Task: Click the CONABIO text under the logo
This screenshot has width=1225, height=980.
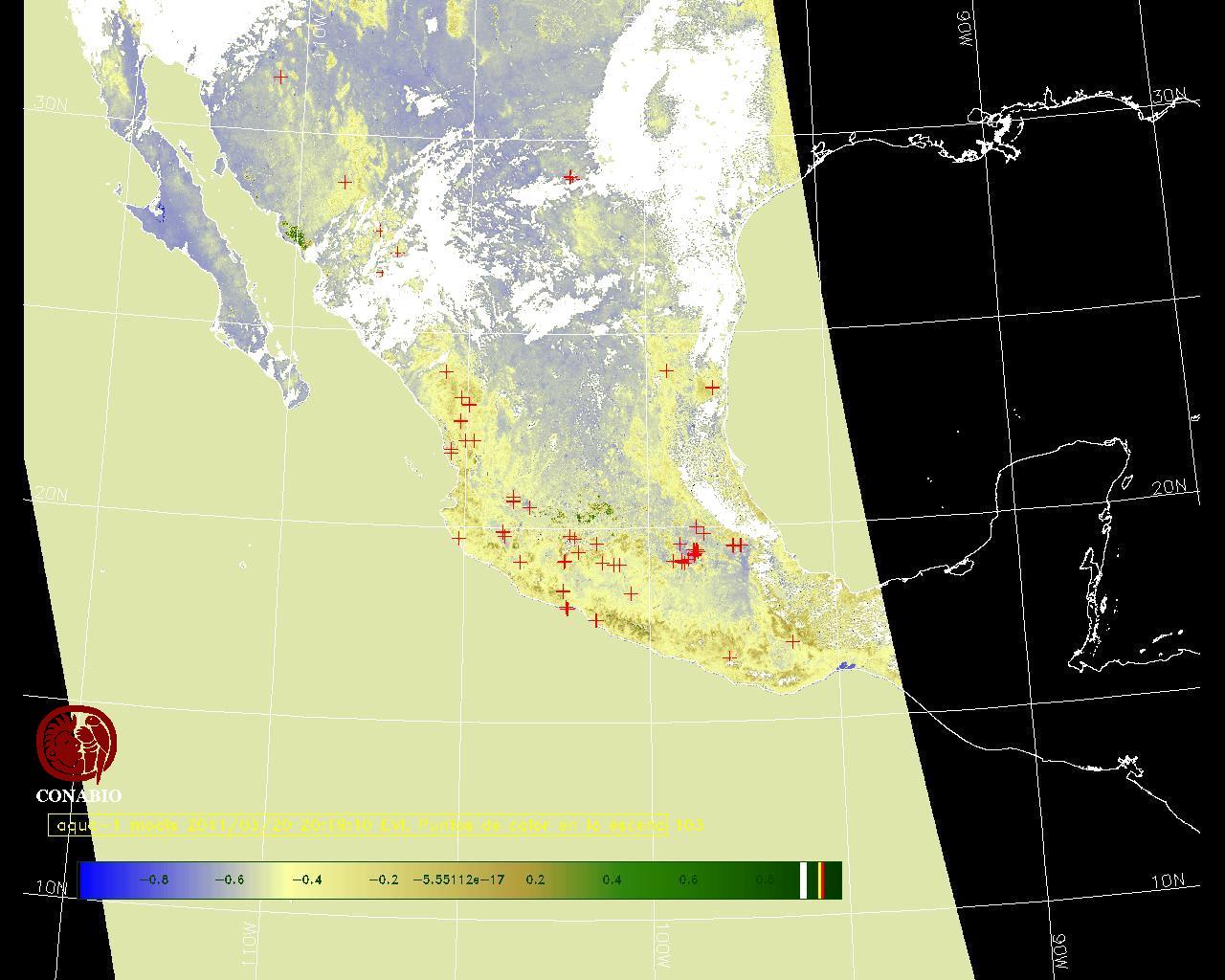Action: tap(78, 795)
